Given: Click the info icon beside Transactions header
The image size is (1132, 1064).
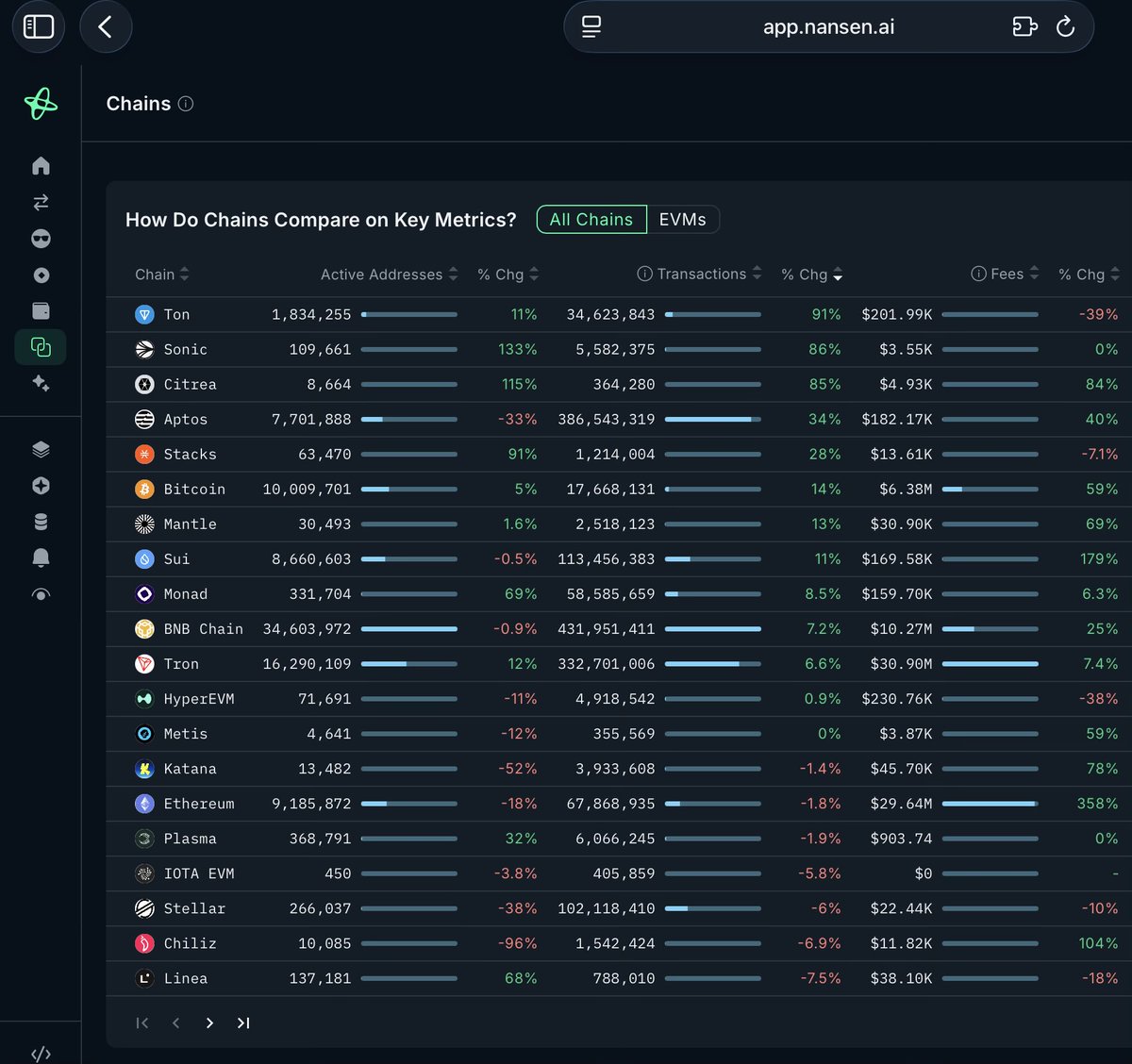Looking at the screenshot, I should (645, 274).
